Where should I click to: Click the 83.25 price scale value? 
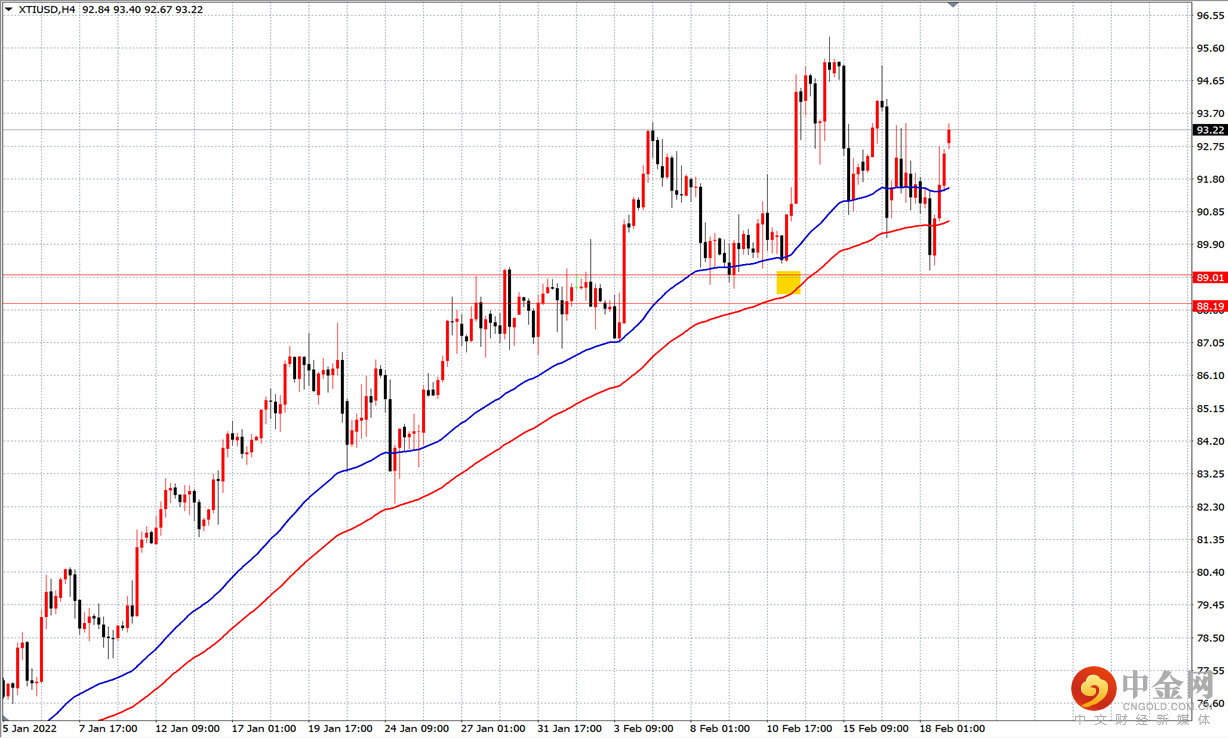pyautogui.click(x=1210, y=474)
